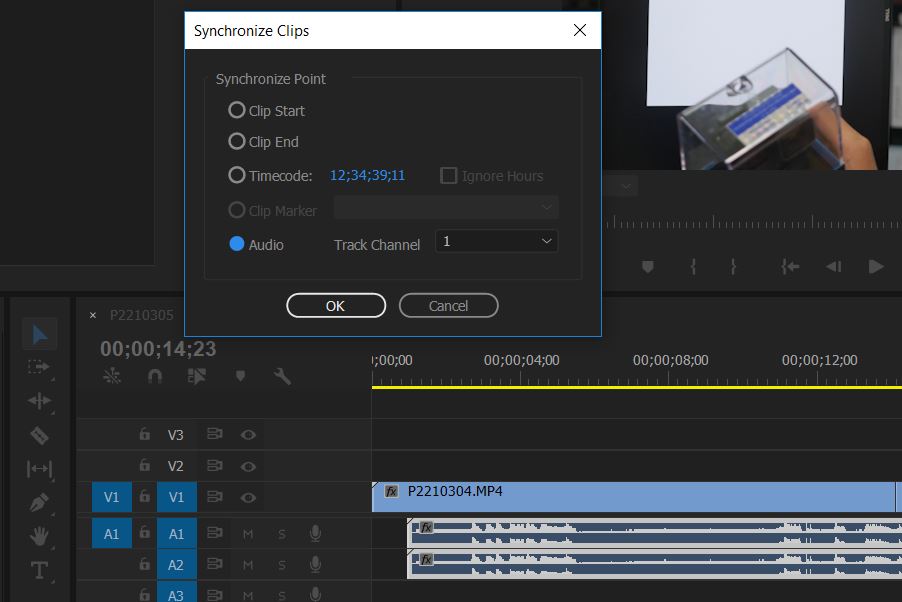902x602 pixels.
Task: Click the Play button in the Program Monitor
Action: coord(876,267)
